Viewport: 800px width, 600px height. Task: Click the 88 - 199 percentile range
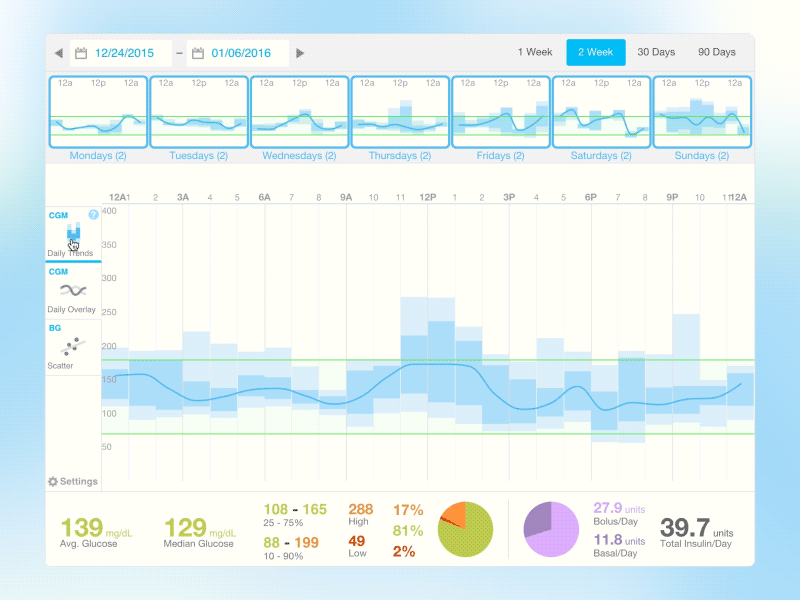click(291, 542)
